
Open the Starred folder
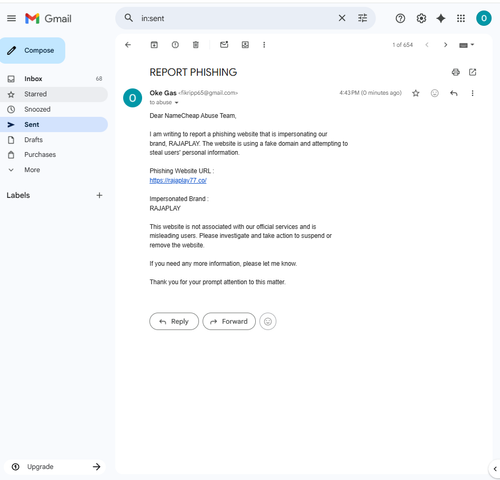click(53, 94)
